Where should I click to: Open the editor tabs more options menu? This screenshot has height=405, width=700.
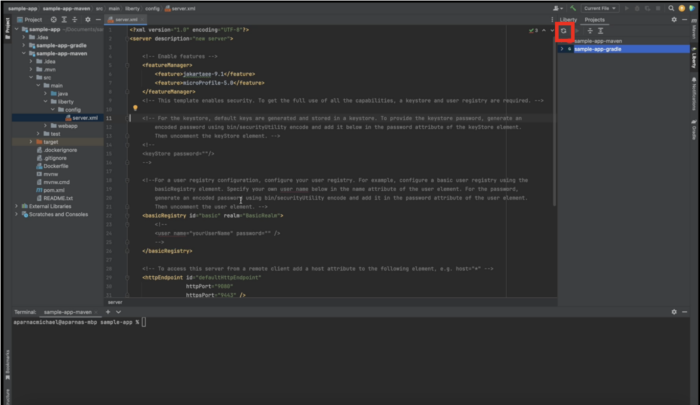click(552, 20)
